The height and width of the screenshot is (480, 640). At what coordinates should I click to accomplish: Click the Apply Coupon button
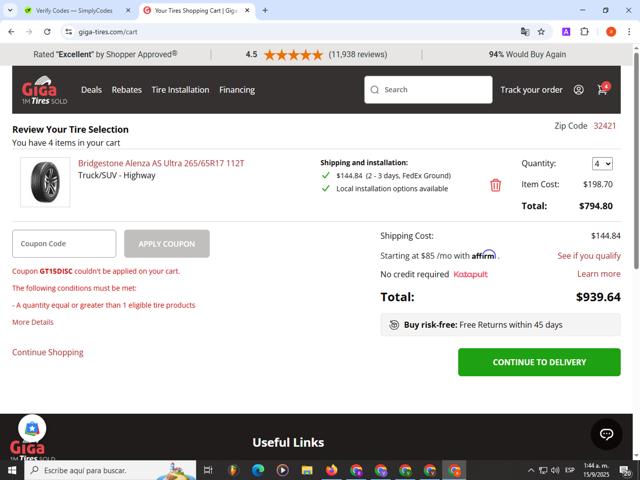[x=167, y=244]
